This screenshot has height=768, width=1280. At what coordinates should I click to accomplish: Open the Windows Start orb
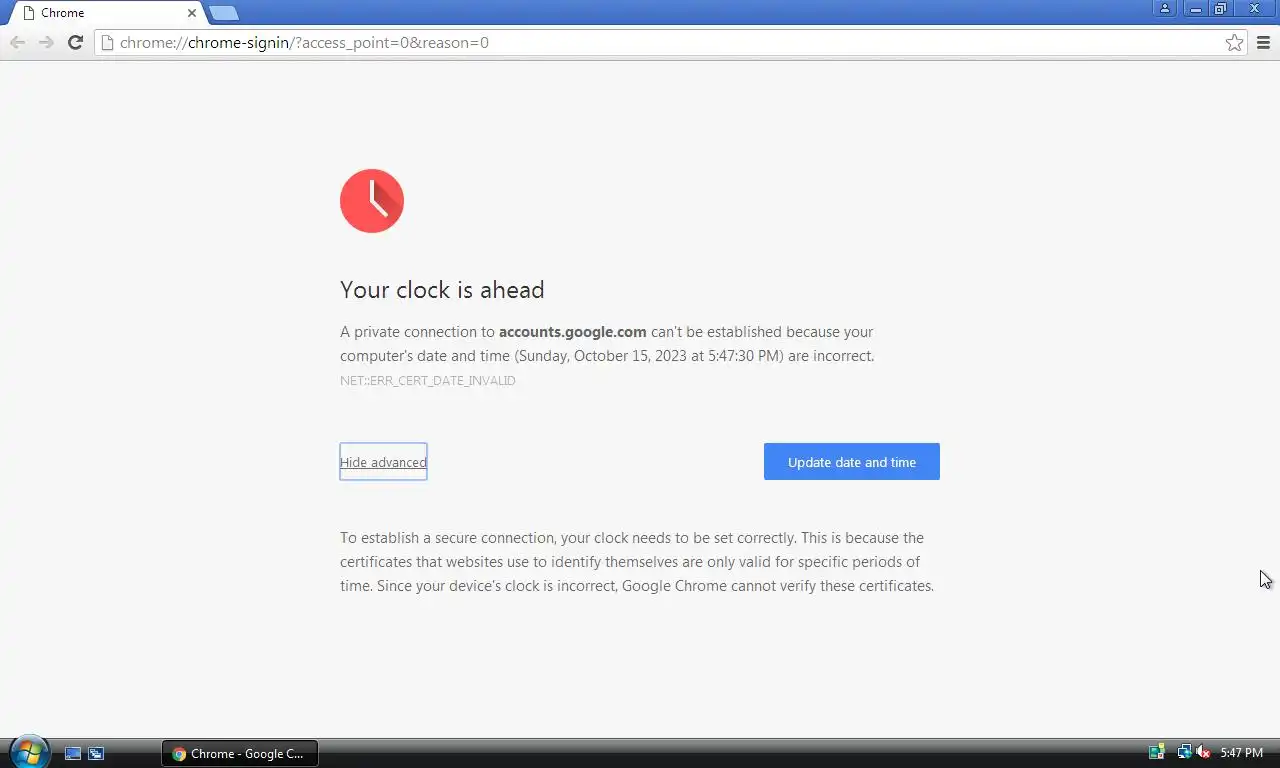pos(28,752)
